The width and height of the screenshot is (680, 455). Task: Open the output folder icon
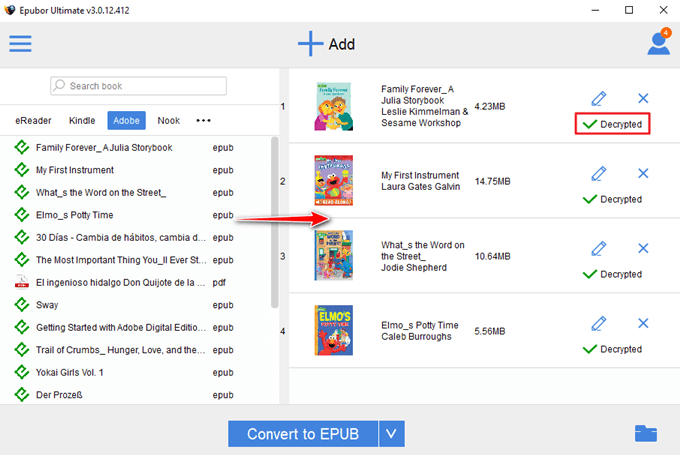646,433
